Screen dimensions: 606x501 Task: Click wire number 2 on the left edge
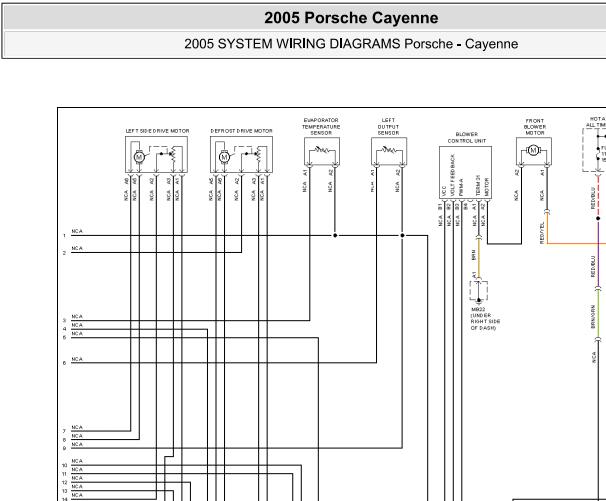tap(64, 252)
